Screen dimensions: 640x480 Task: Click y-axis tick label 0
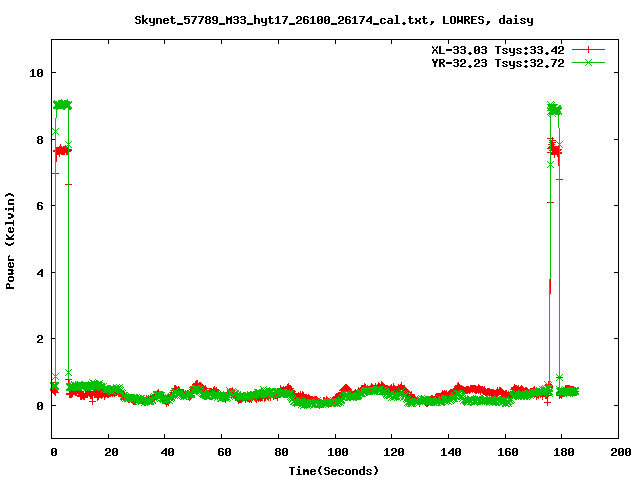point(40,406)
